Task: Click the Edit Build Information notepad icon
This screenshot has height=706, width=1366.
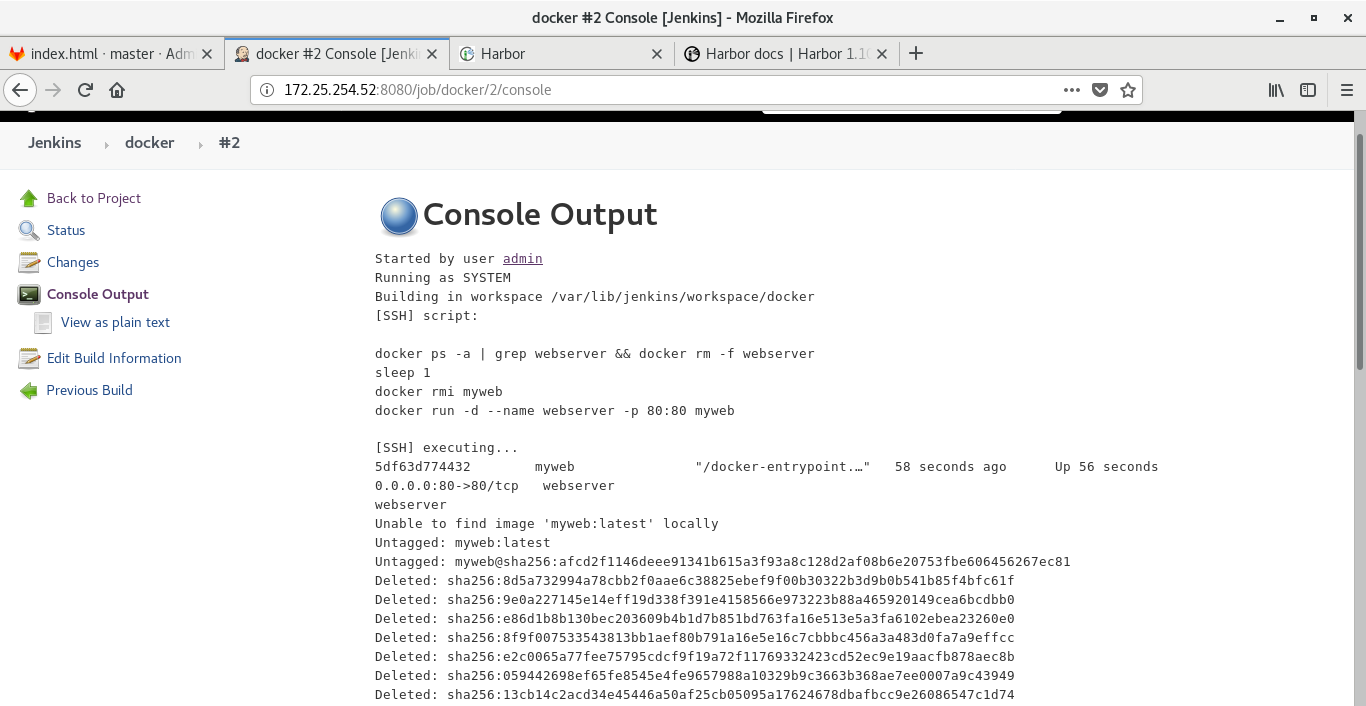Action: tap(29, 358)
